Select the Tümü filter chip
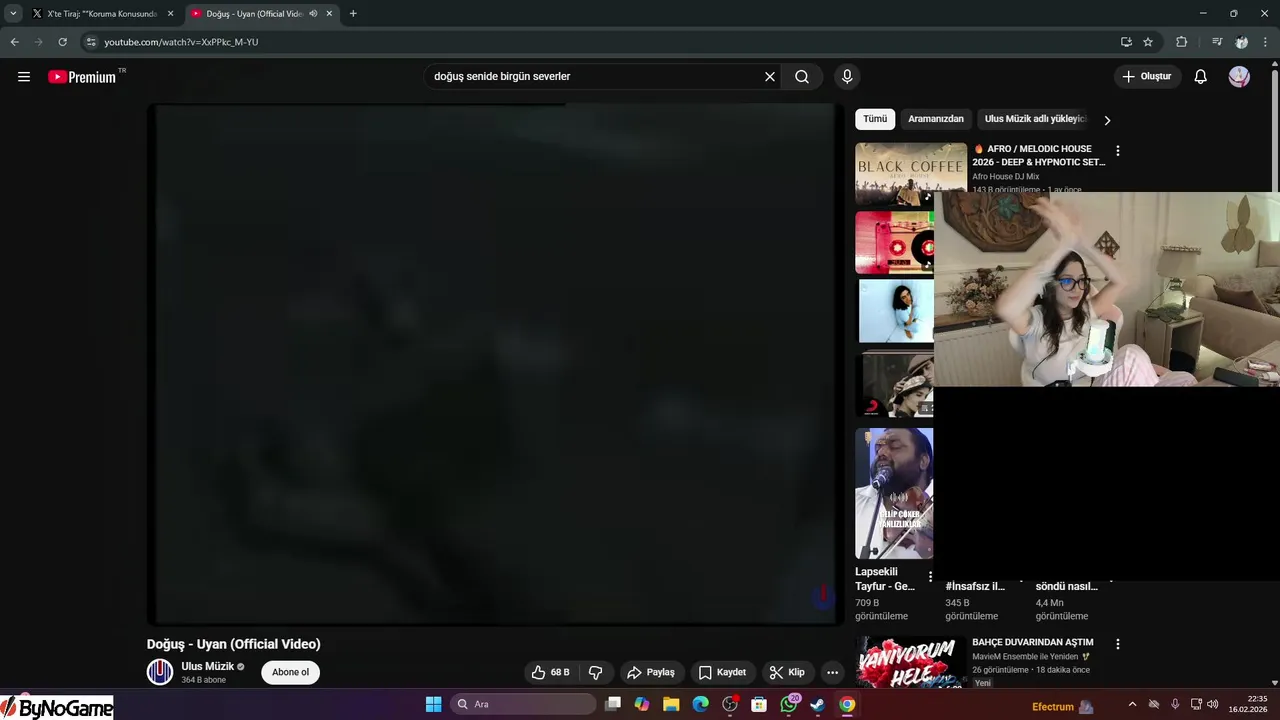 875,119
